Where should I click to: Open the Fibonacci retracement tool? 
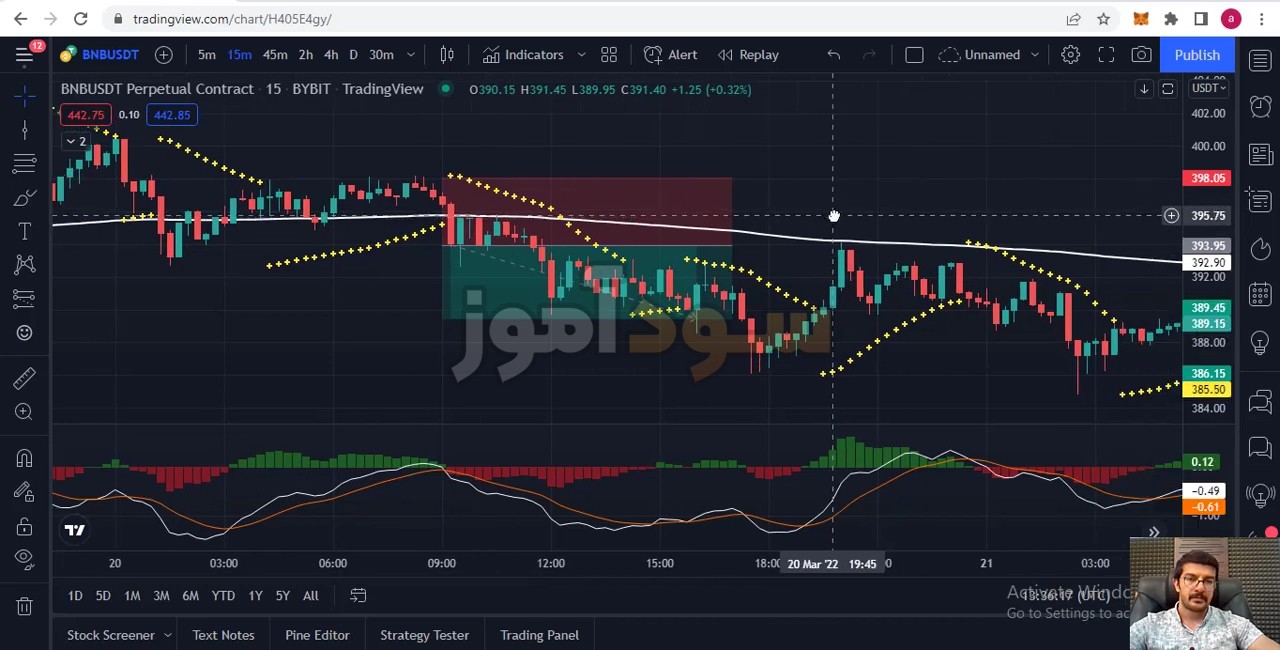[25, 164]
